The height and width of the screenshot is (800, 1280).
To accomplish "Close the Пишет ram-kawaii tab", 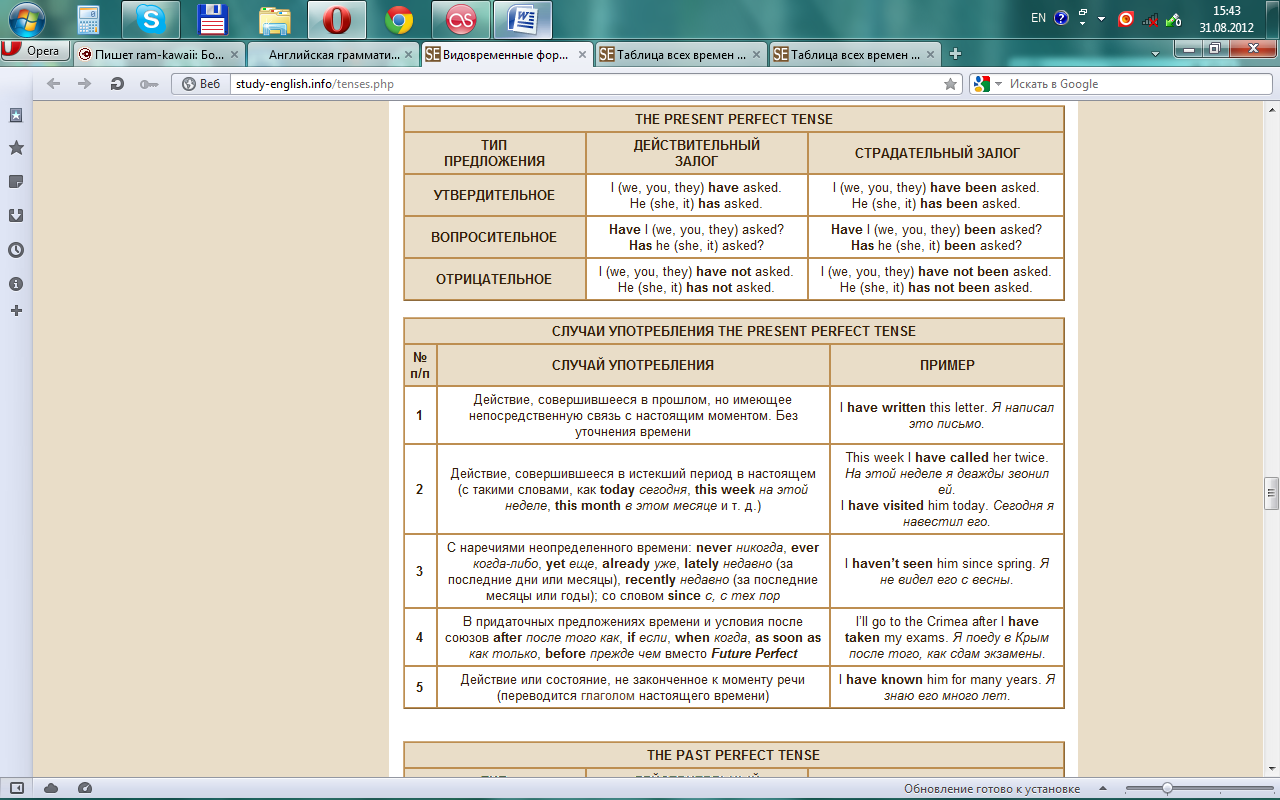I will [234, 55].
